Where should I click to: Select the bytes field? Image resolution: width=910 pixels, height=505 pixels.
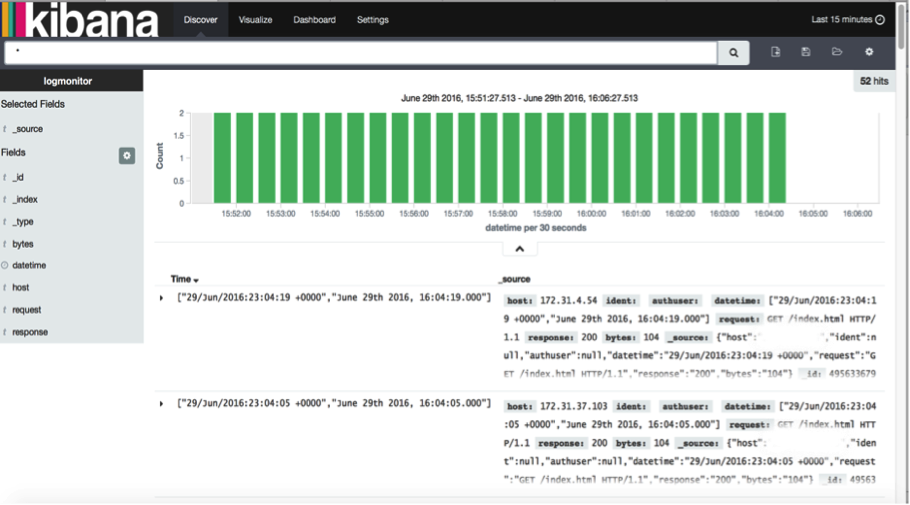[x=23, y=244]
